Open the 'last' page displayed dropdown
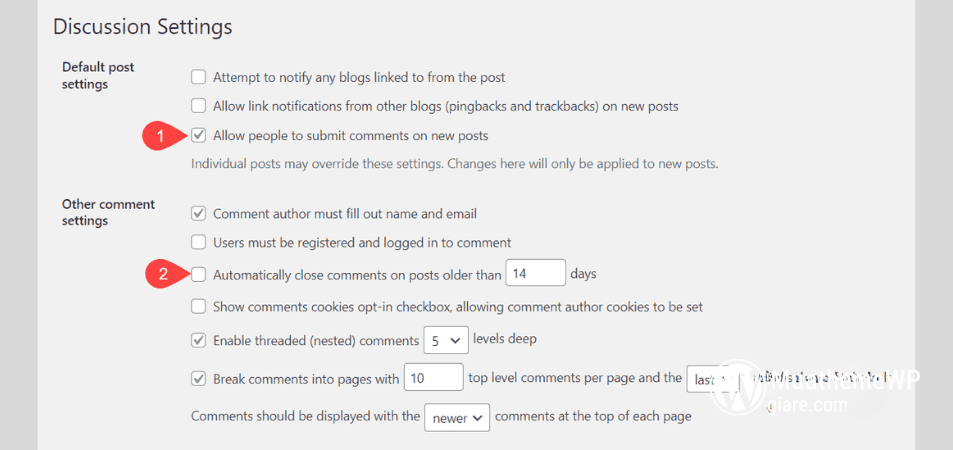The width and height of the screenshot is (953, 450). coord(712,379)
